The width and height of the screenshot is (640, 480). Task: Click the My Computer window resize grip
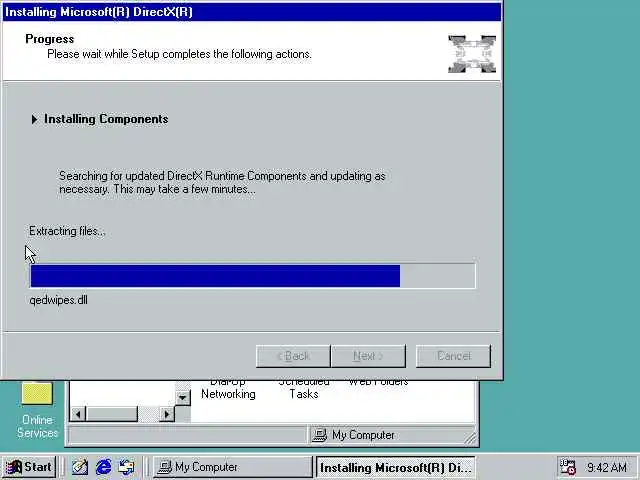(x=470, y=438)
